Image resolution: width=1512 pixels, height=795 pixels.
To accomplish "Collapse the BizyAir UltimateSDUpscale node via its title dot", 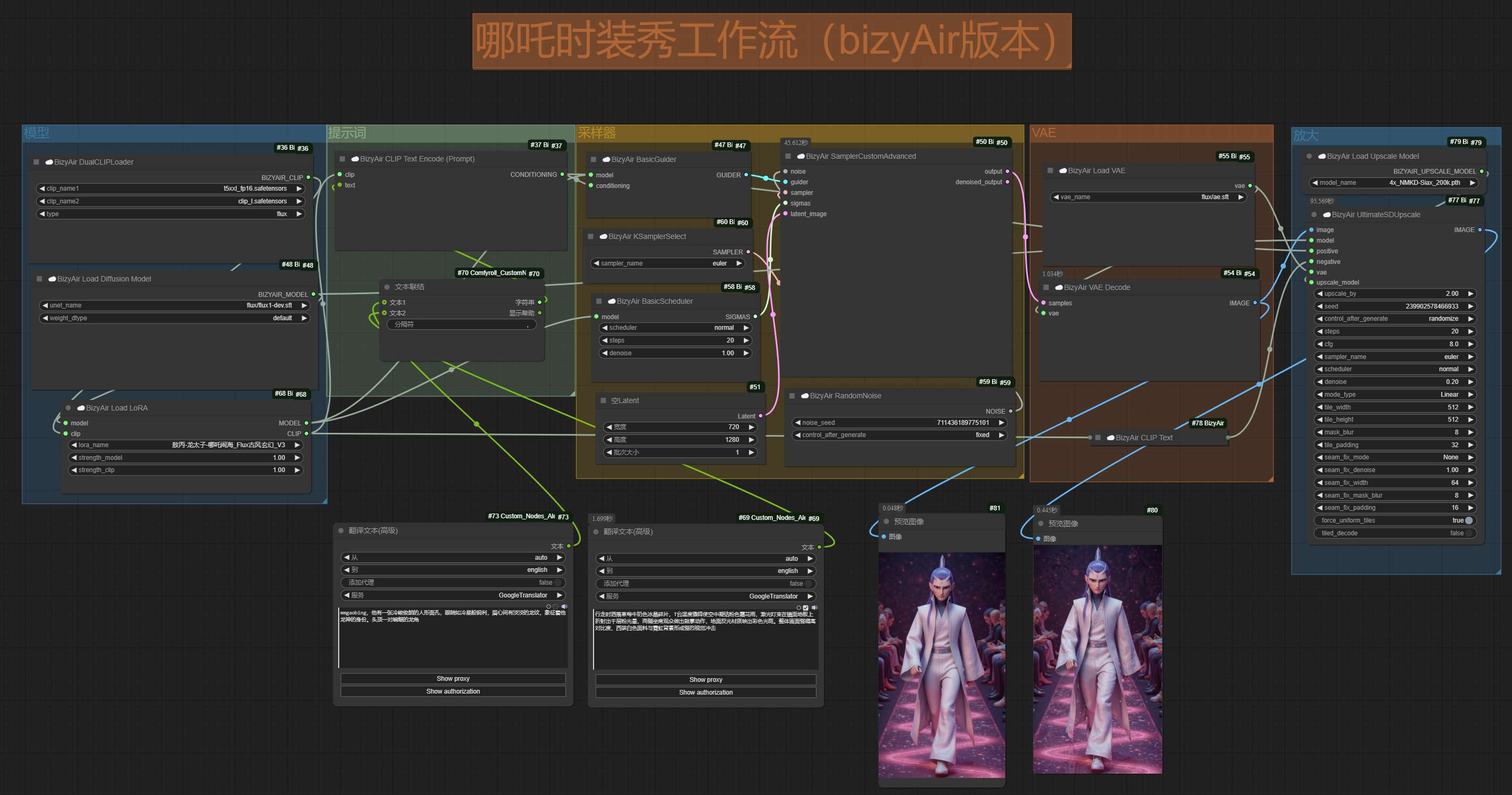I will (x=1313, y=215).
